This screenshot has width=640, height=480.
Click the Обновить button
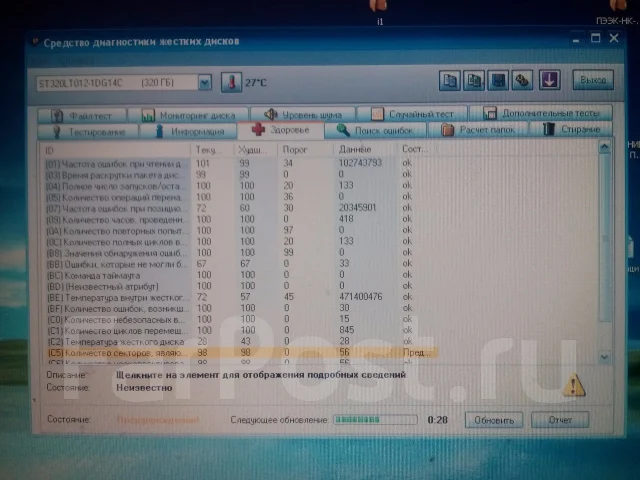point(494,420)
